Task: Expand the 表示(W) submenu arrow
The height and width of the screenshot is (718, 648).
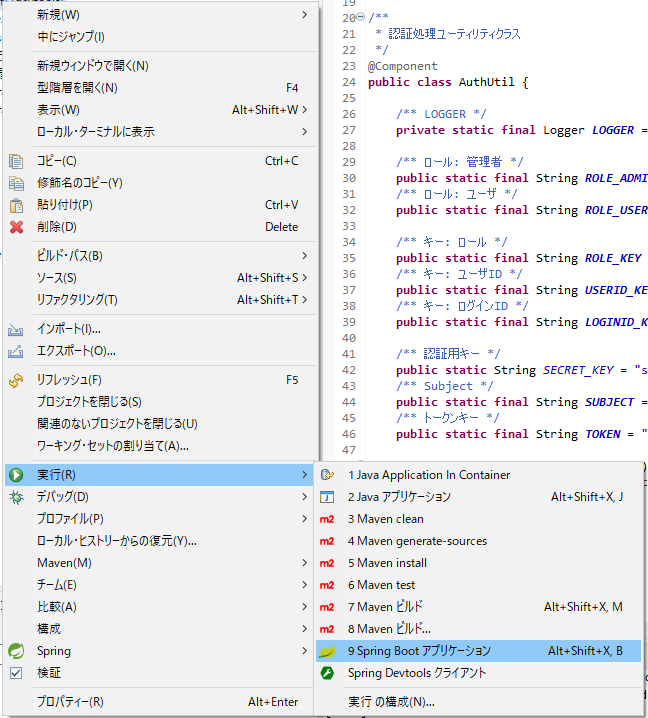Action: point(305,110)
